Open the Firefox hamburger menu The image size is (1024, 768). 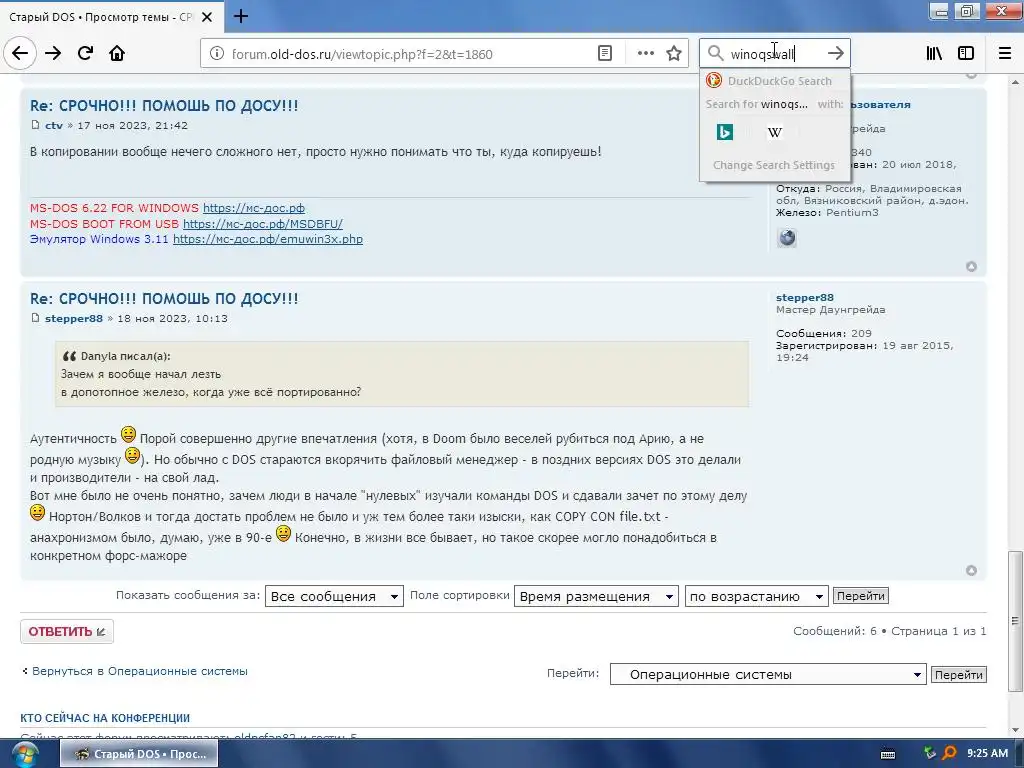[1004, 53]
